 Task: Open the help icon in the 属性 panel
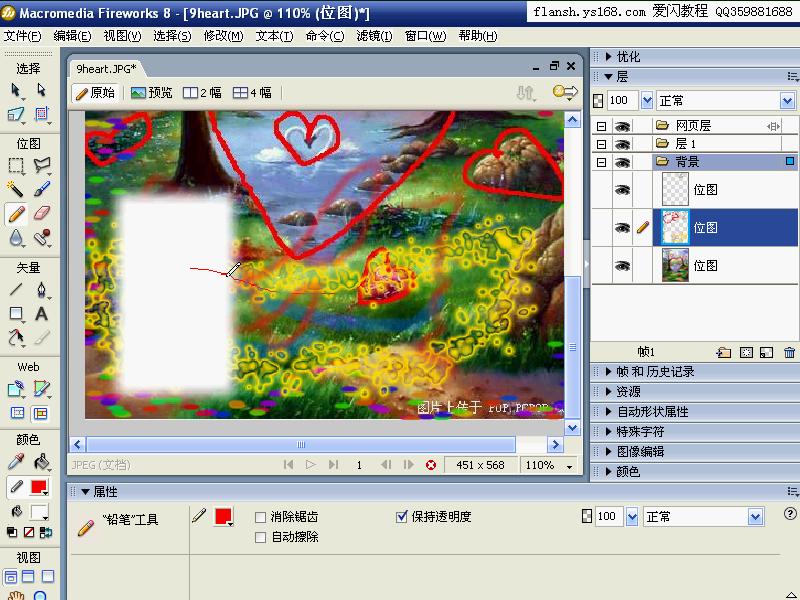[790, 514]
